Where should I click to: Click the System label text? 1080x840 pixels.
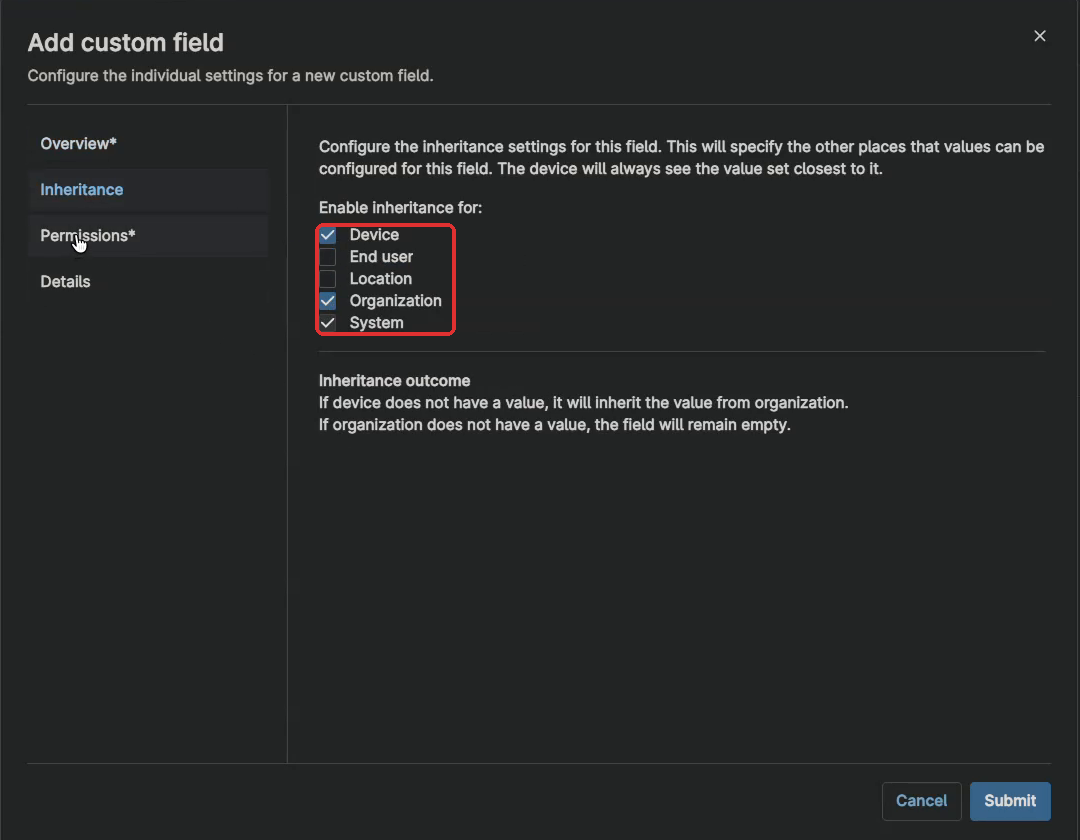pyautogui.click(x=376, y=323)
